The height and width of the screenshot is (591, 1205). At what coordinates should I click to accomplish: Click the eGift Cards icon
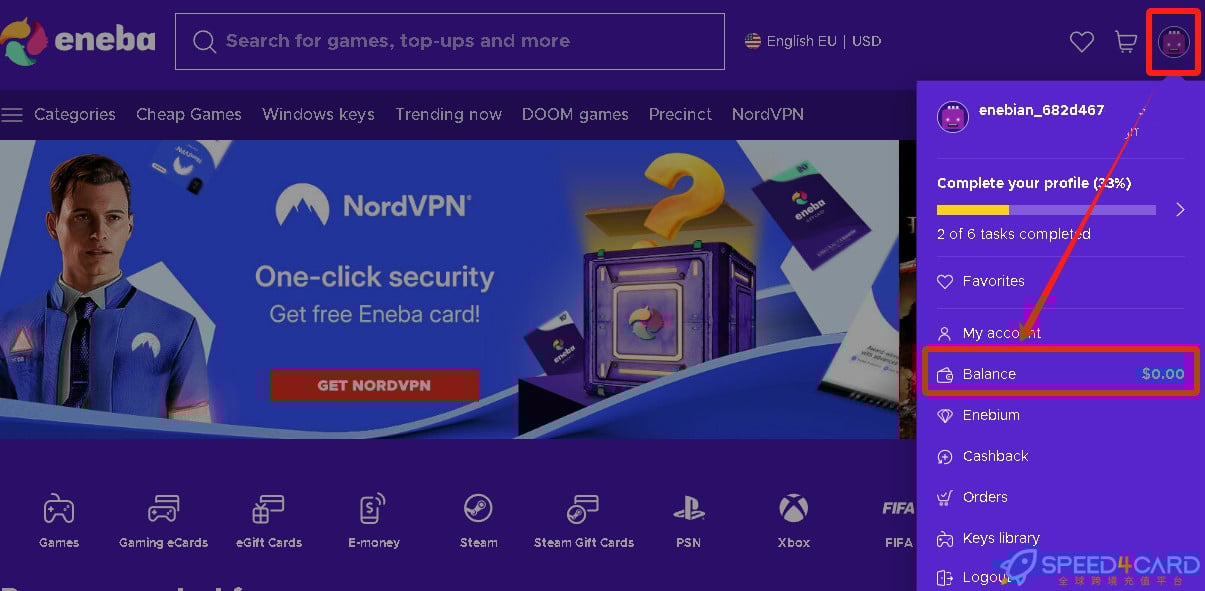point(267,509)
